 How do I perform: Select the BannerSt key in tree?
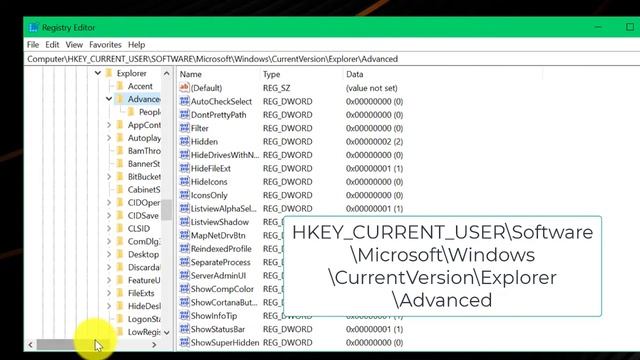click(144, 164)
